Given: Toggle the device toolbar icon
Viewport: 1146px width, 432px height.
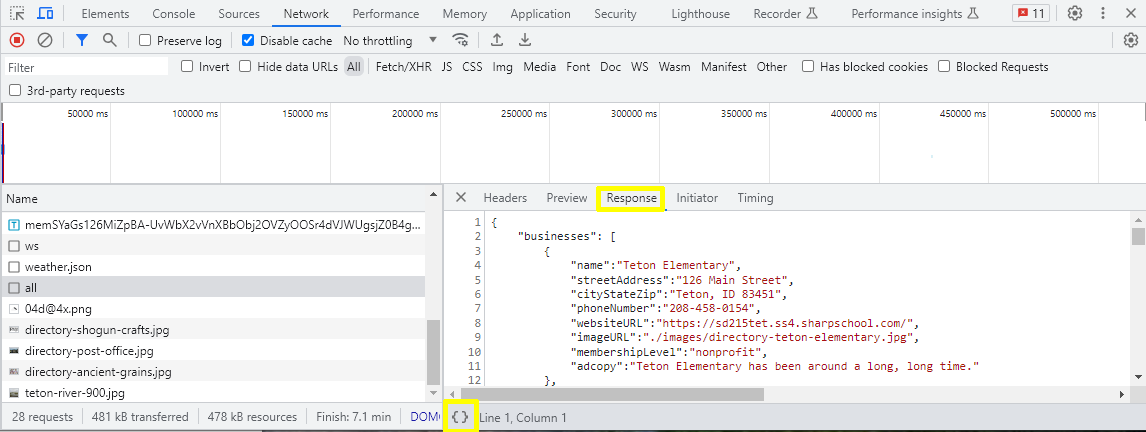Looking at the screenshot, I should point(45,14).
